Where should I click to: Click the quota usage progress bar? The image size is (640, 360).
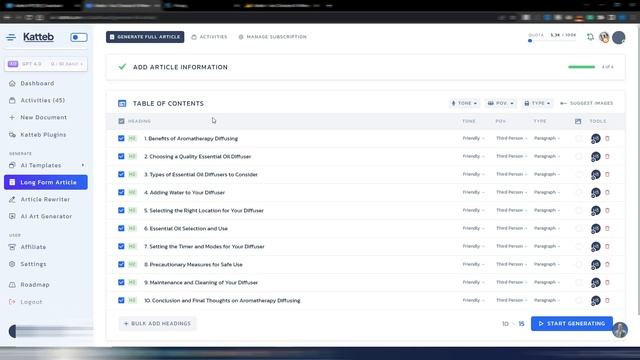[x=552, y=41]
